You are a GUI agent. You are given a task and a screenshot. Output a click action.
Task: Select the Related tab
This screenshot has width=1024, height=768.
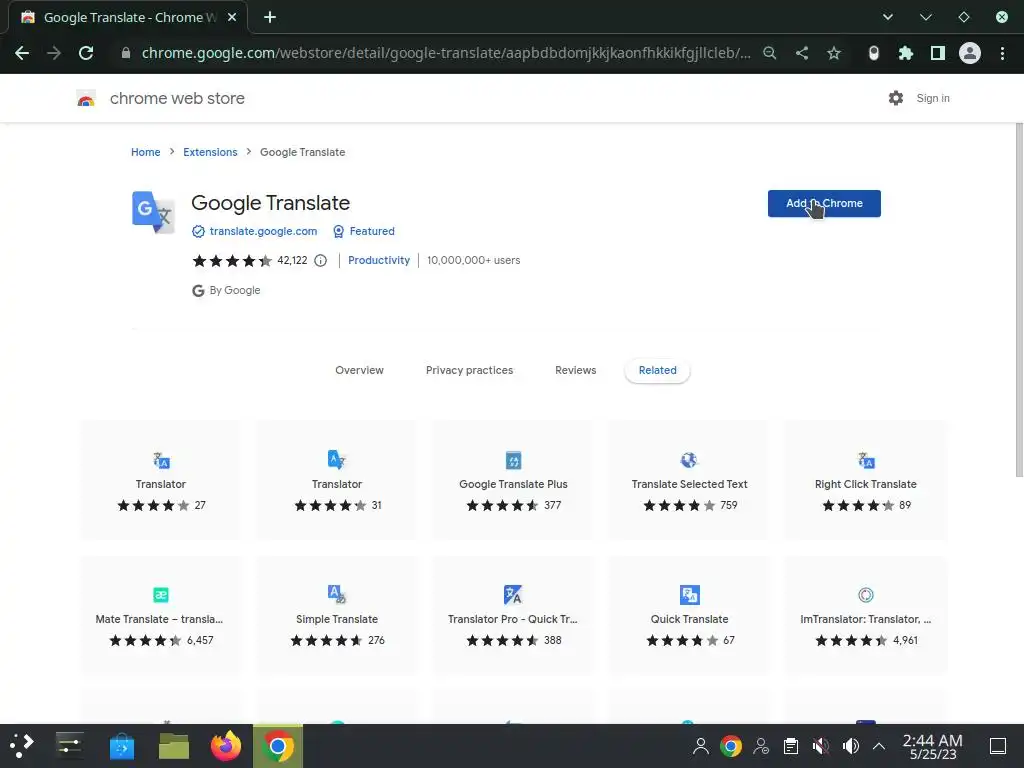(658, 370)
